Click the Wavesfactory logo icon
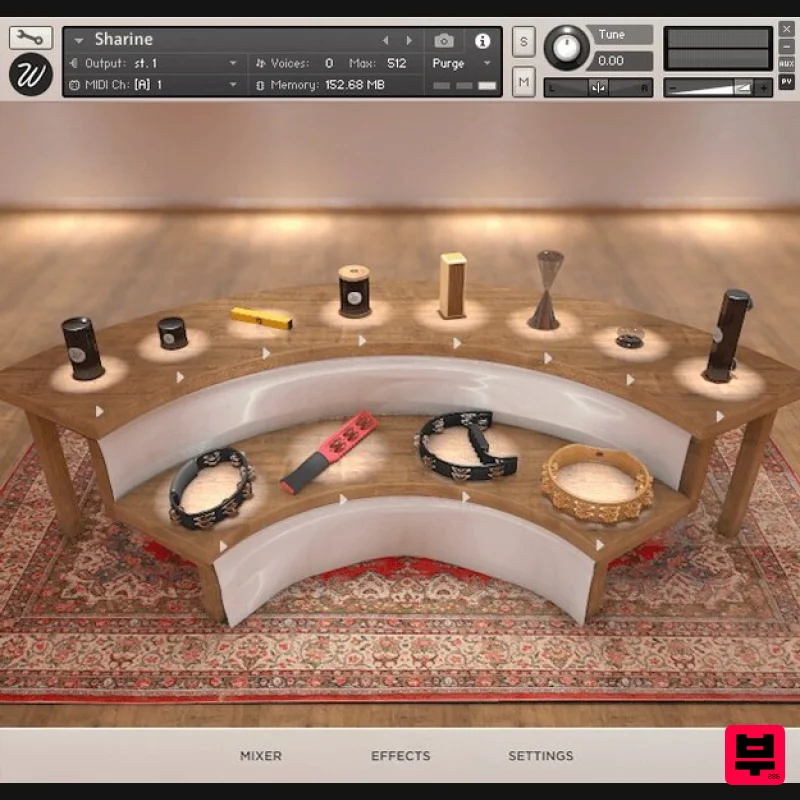Viewport: 800px width, 800px height. point(28,74)
